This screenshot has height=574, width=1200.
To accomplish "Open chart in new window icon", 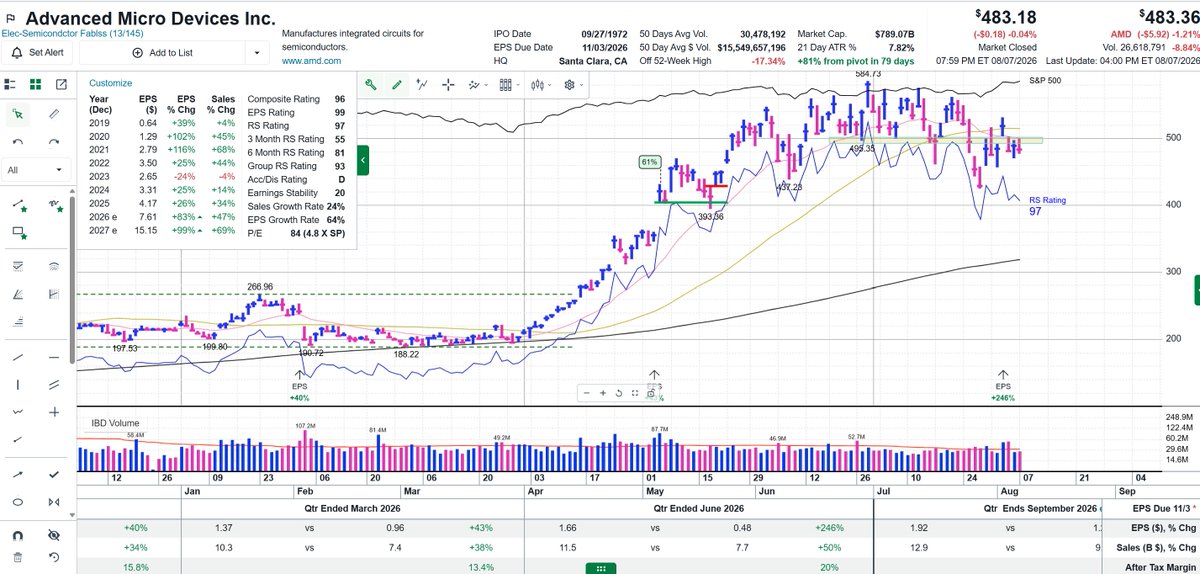I will tap(61, 85).
